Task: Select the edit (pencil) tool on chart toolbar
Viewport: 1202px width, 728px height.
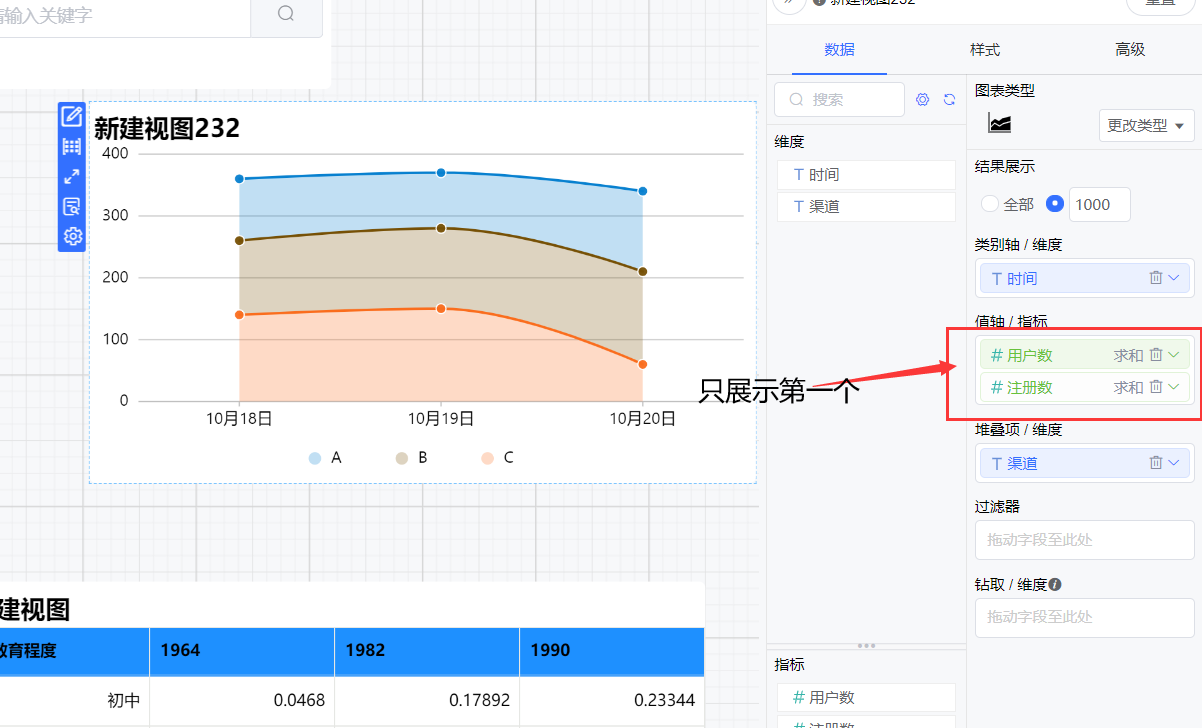Action: pyautogui.click(x=71, y=116)
